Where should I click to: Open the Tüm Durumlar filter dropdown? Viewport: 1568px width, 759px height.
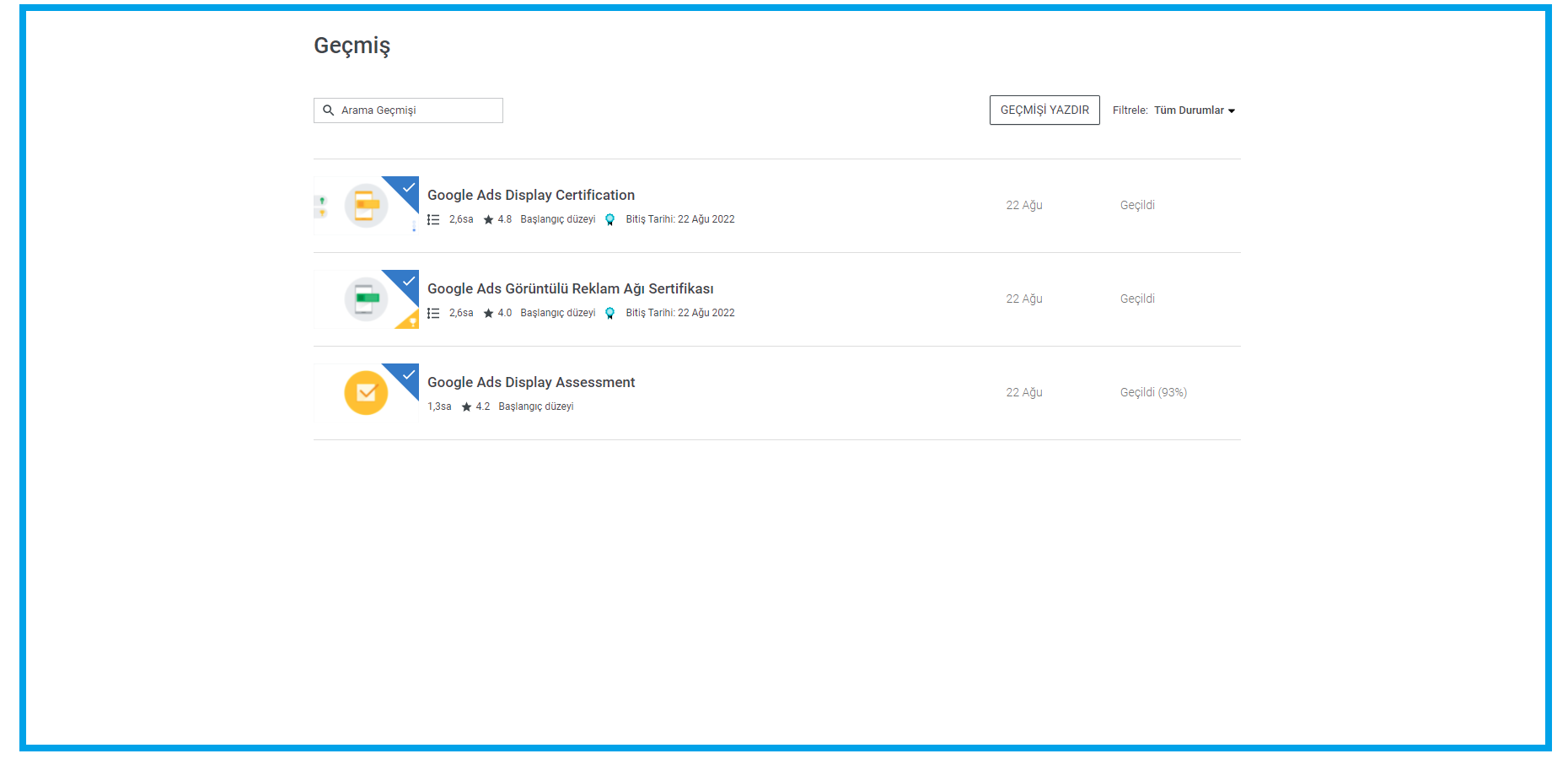pos(1194,110)
